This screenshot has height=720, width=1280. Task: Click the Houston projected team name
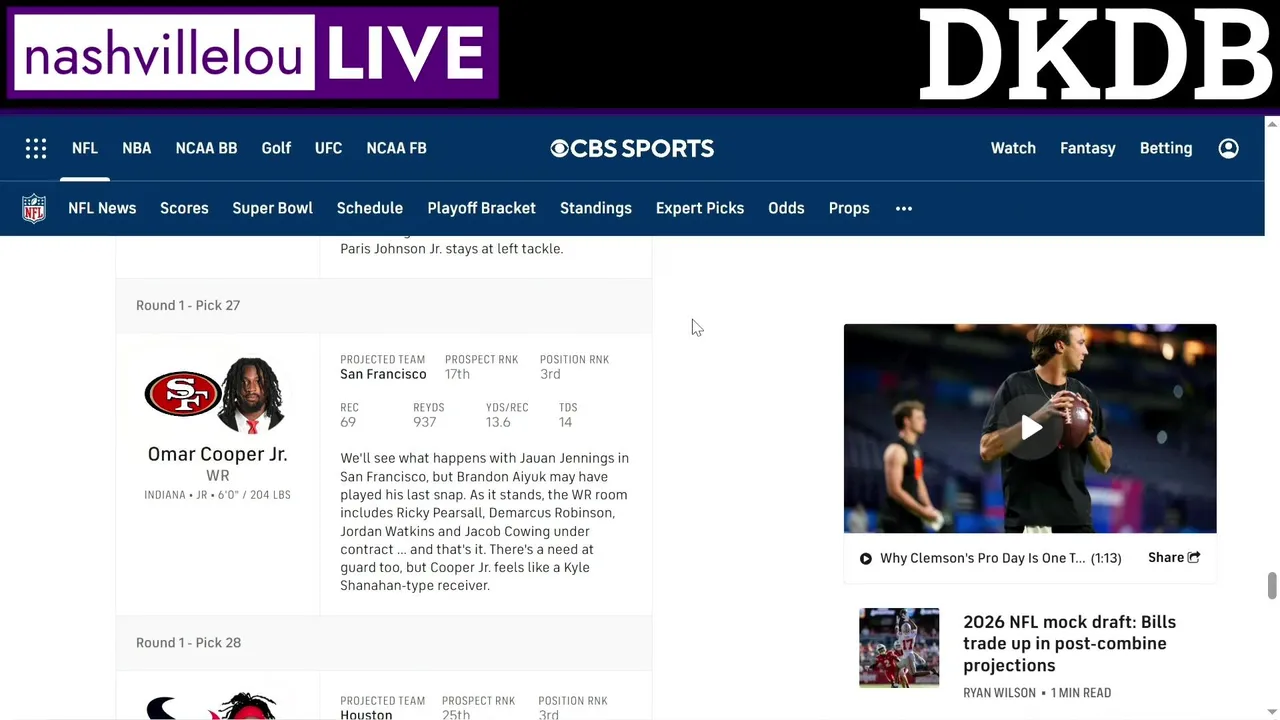[366, 714]
